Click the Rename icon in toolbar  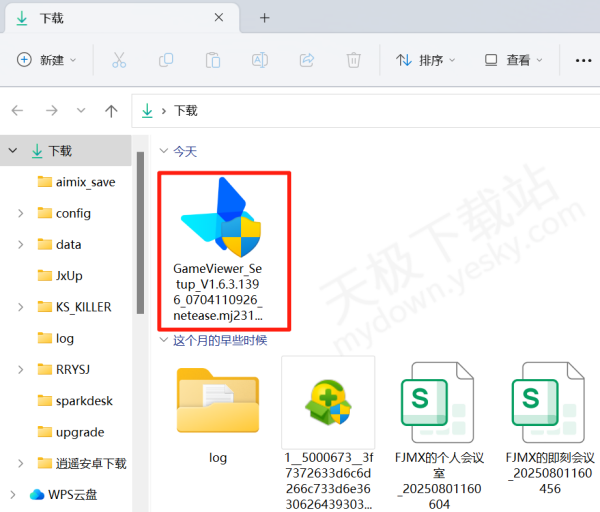[x=259, y=60]
